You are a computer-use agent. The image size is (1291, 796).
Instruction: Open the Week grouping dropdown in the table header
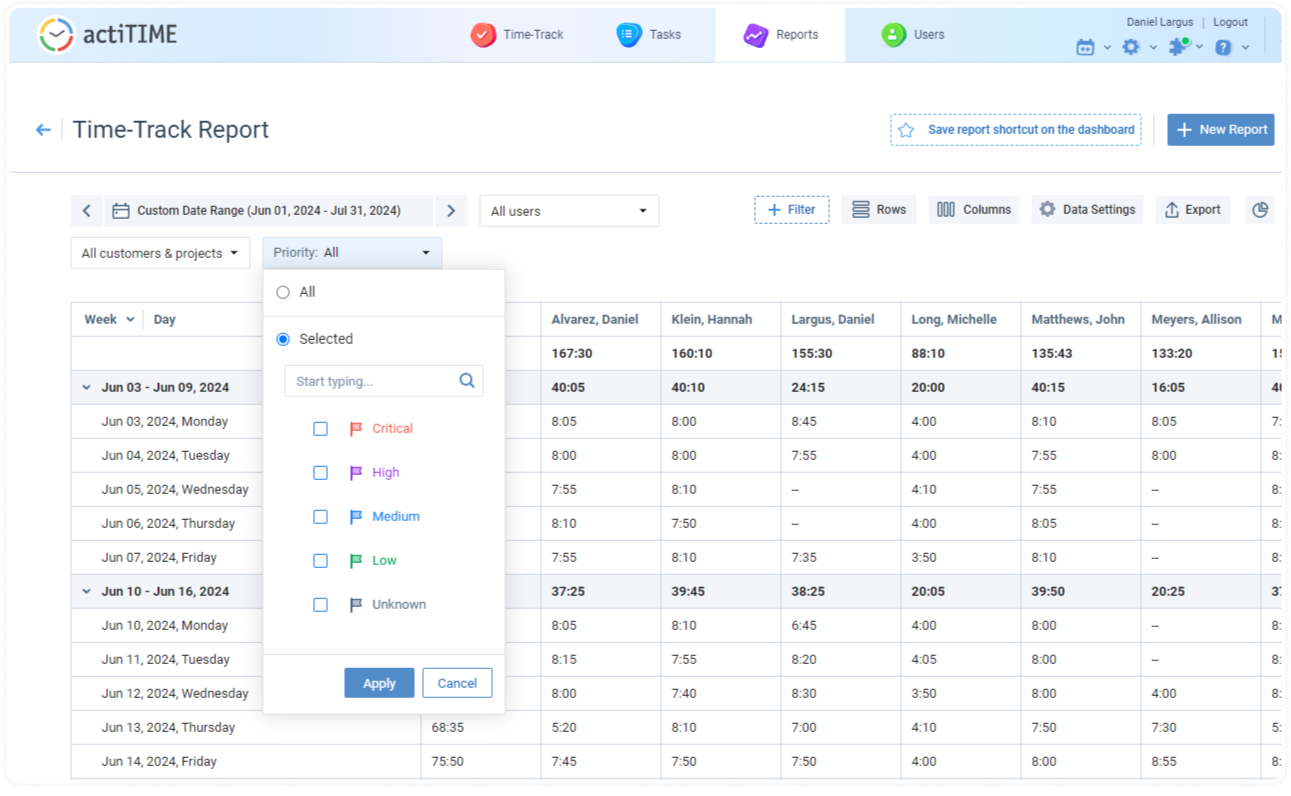[x=130, y=320]
